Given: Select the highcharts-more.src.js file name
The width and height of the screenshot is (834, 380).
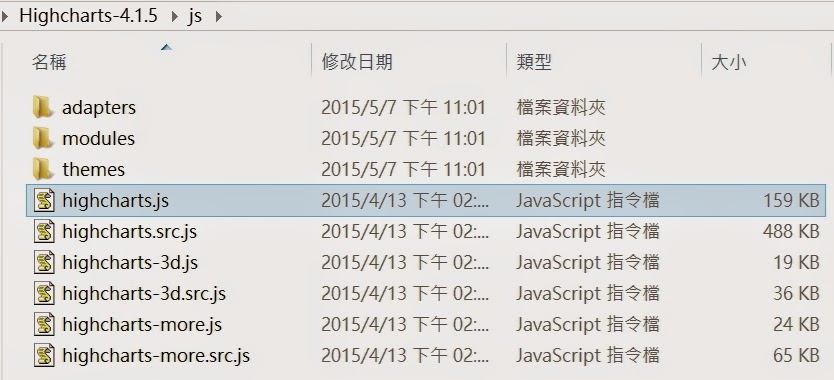Looking at the screenshot, I should tap(156, 355).
